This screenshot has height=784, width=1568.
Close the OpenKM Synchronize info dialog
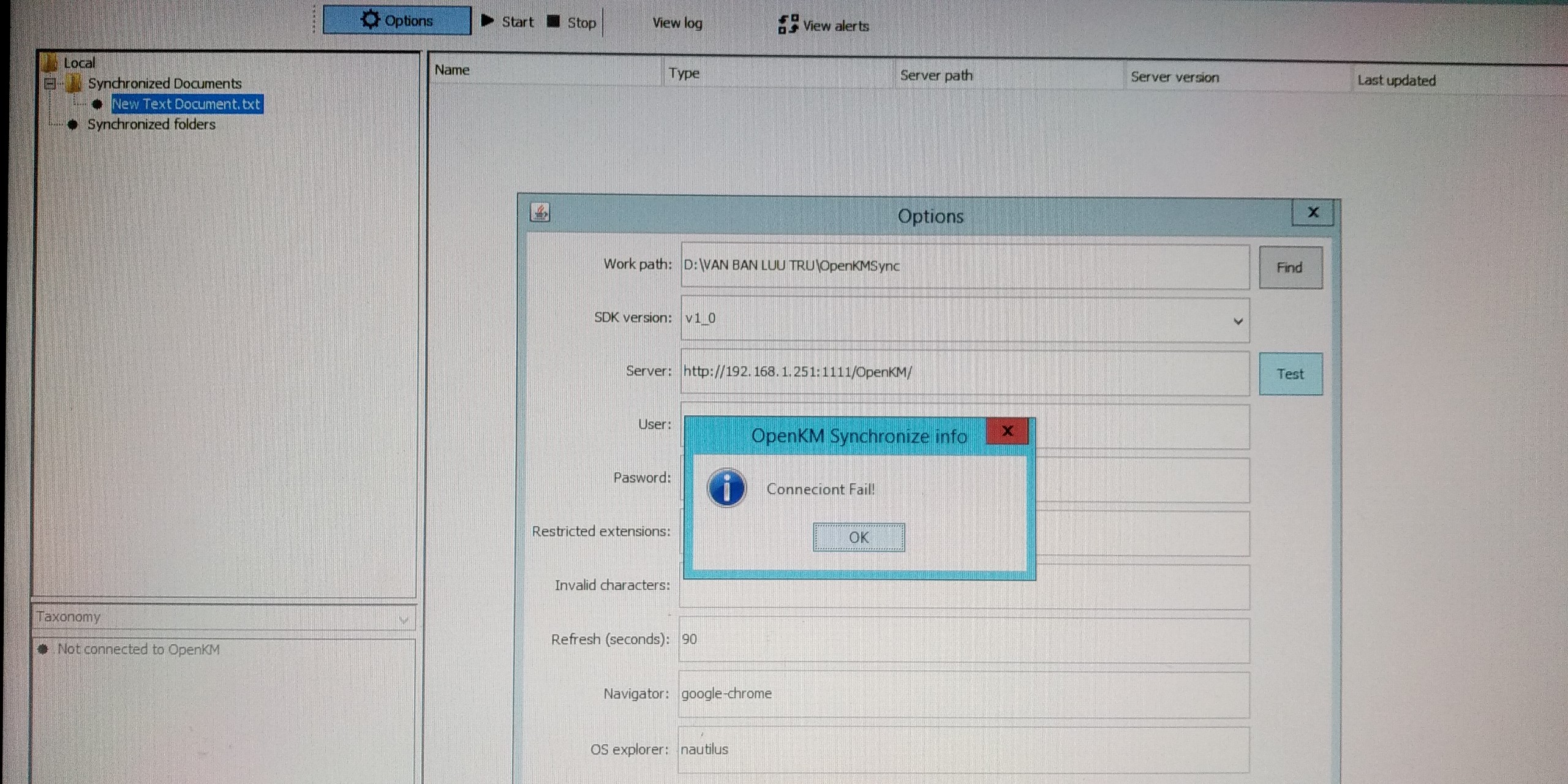1007,431
